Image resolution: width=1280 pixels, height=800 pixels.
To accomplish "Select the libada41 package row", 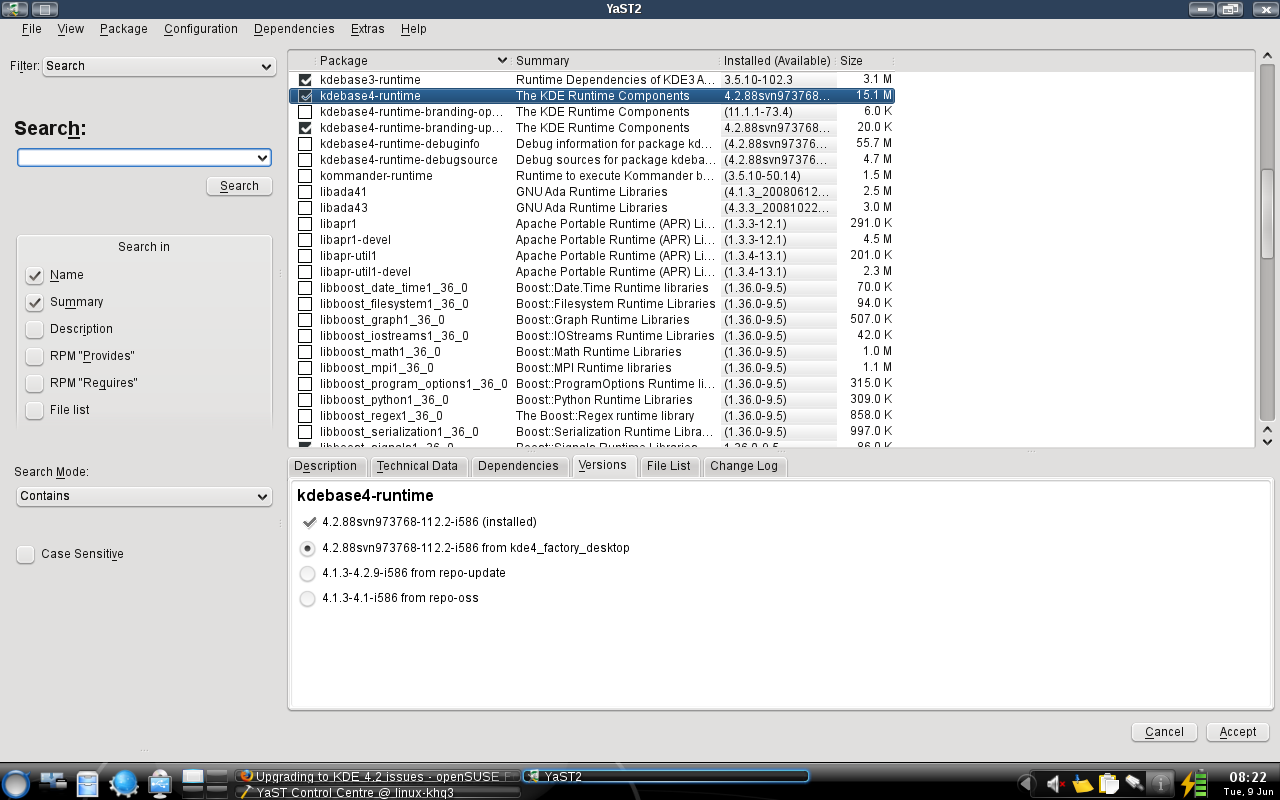I will pos(592,192).
